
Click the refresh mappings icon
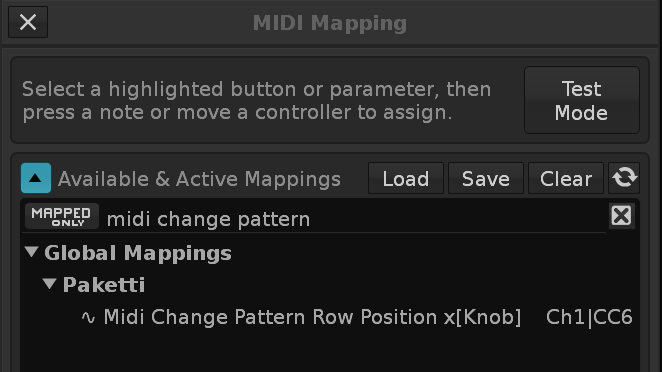pos(624,178)
